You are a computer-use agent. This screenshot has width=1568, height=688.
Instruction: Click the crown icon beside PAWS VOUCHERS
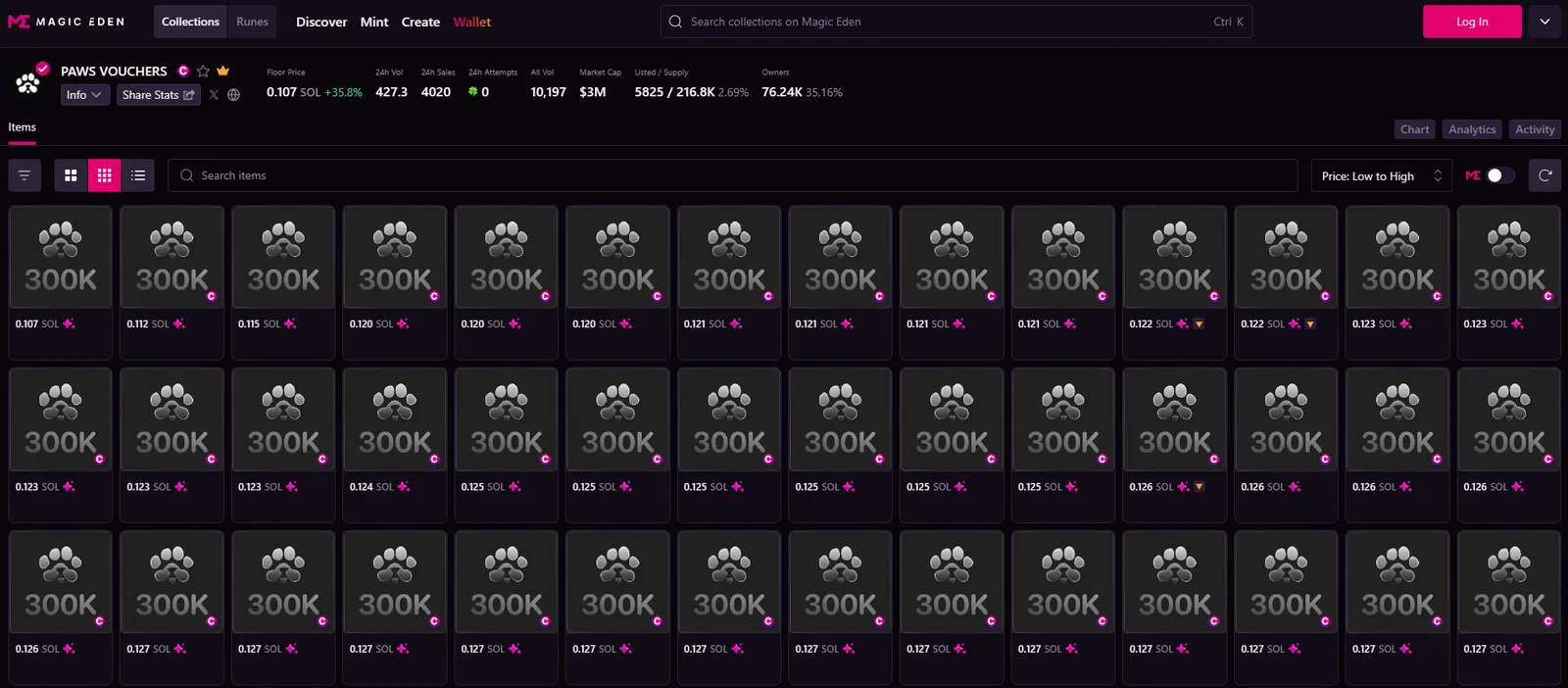[x=222, y=71]
